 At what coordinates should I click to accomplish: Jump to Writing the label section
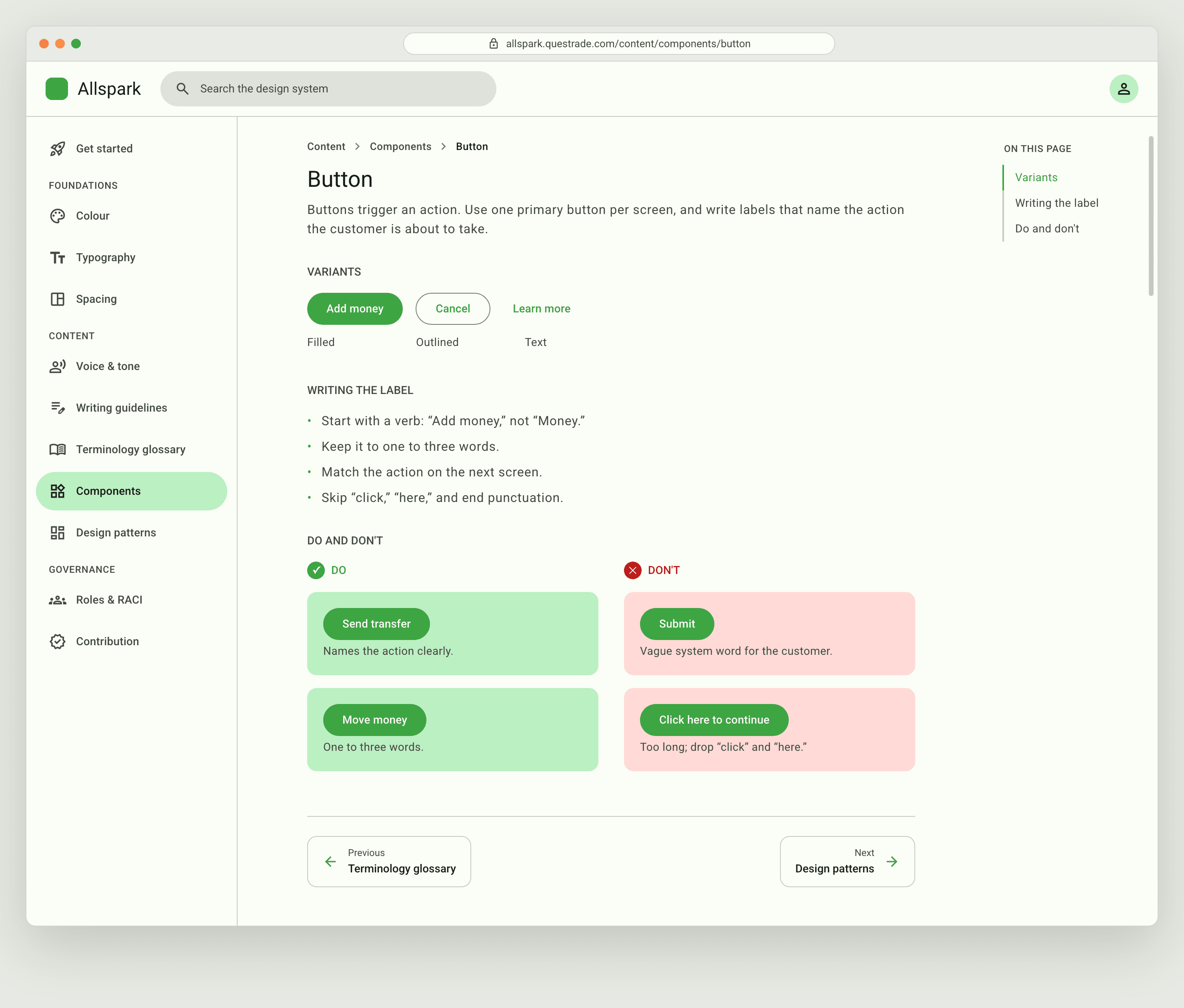(1056, 203)
